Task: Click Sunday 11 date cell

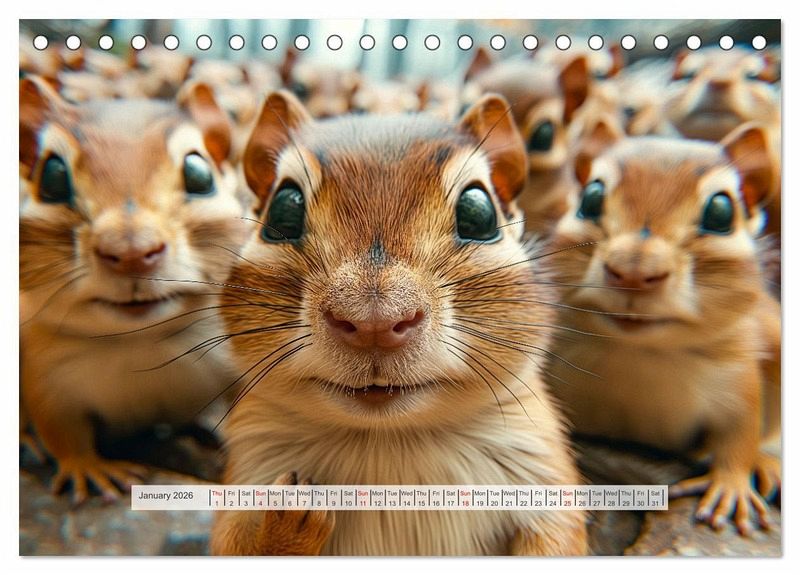Action: (x=363, y=497)
